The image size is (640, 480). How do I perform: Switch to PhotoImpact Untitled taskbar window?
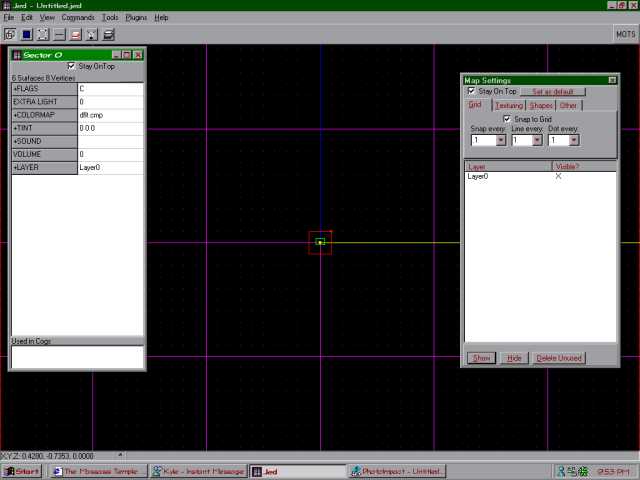pos(398,472)
